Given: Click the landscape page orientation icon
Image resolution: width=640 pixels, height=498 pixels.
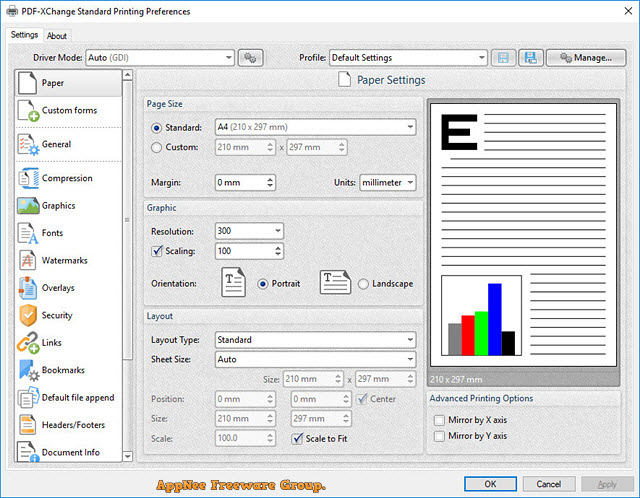Looking at the screenshot, I should click(335, 282).
